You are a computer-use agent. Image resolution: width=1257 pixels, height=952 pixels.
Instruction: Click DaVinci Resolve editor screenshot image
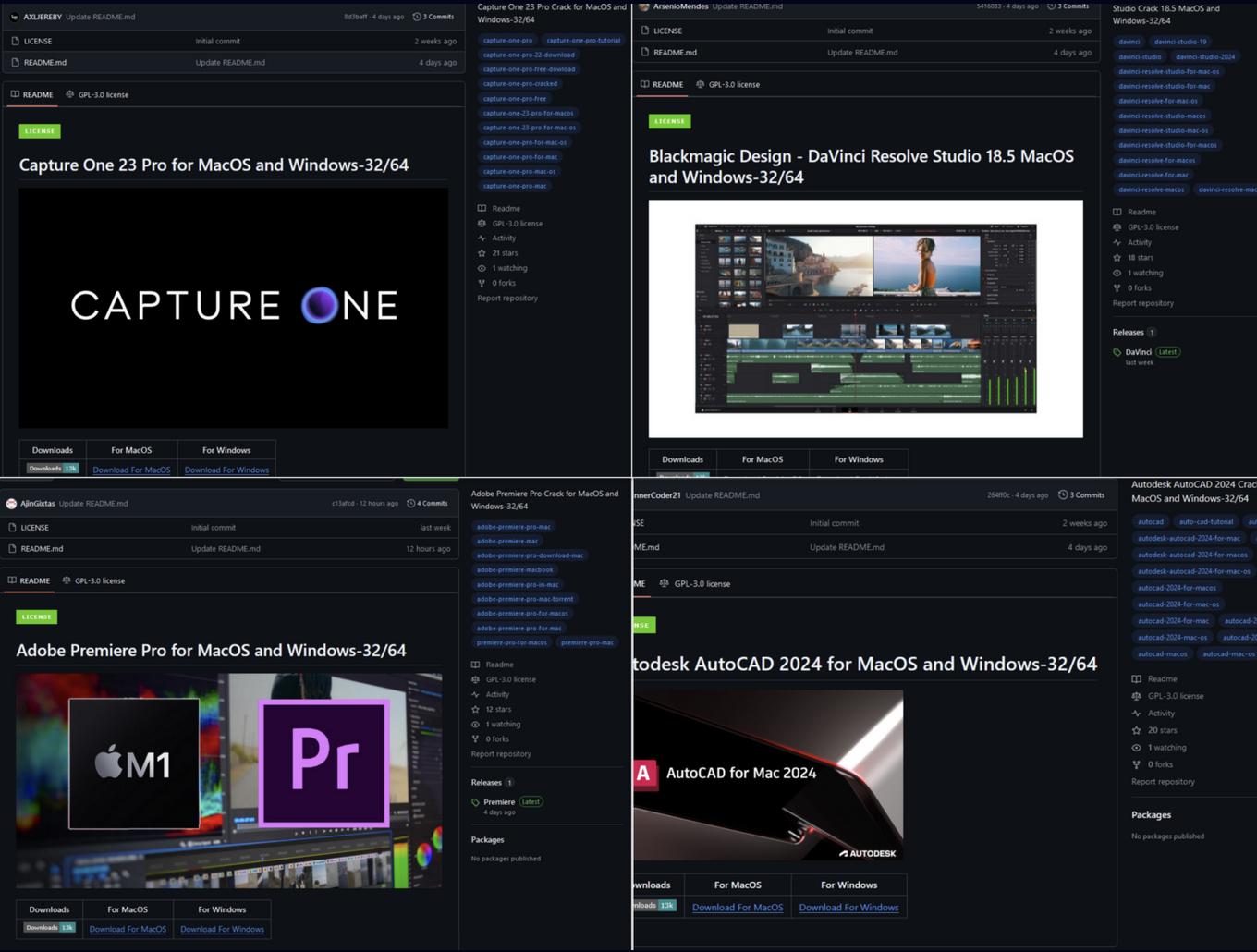tap(865, 318)
